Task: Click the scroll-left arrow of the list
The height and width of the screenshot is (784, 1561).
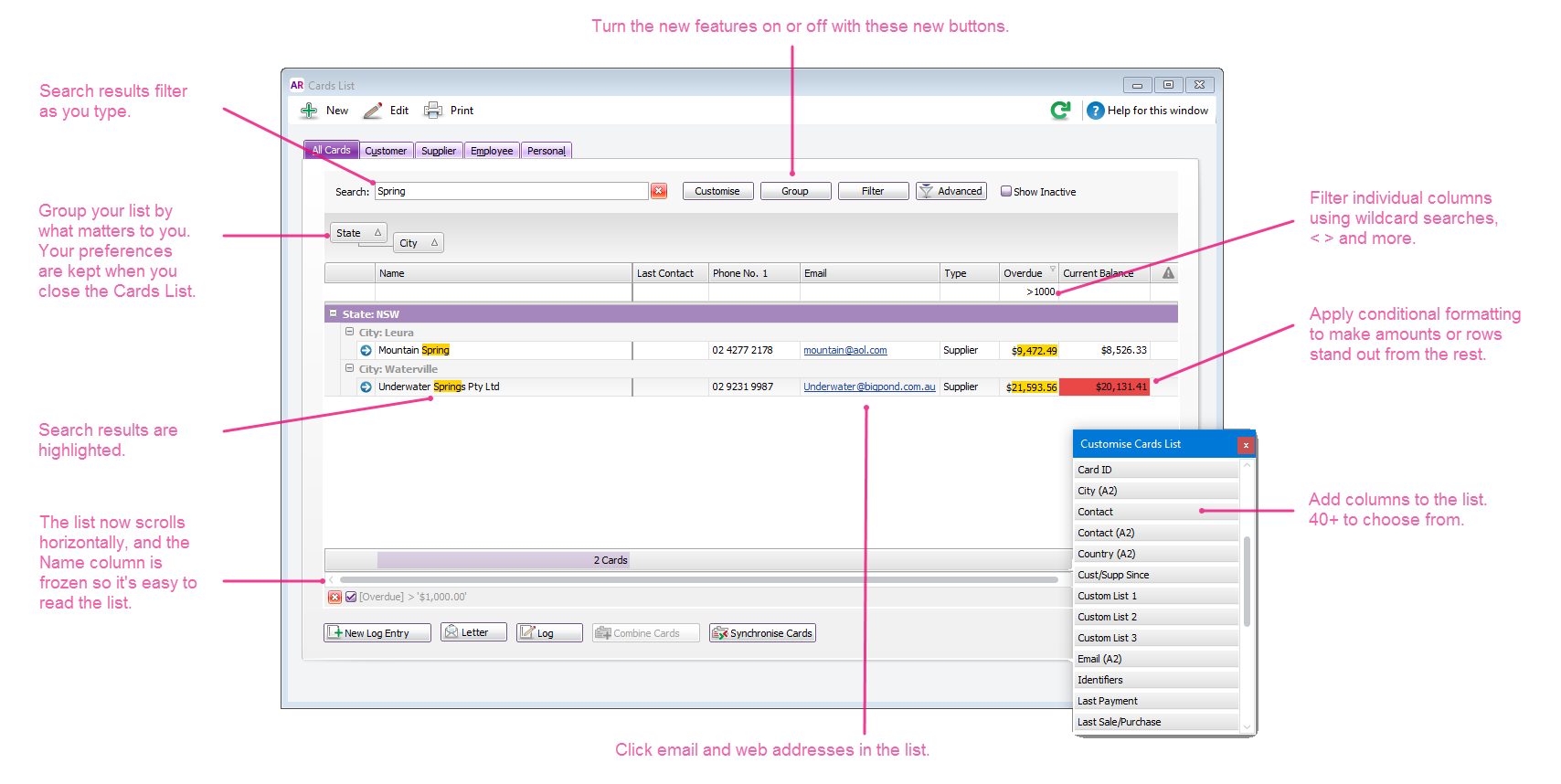Action: point(331,579)
